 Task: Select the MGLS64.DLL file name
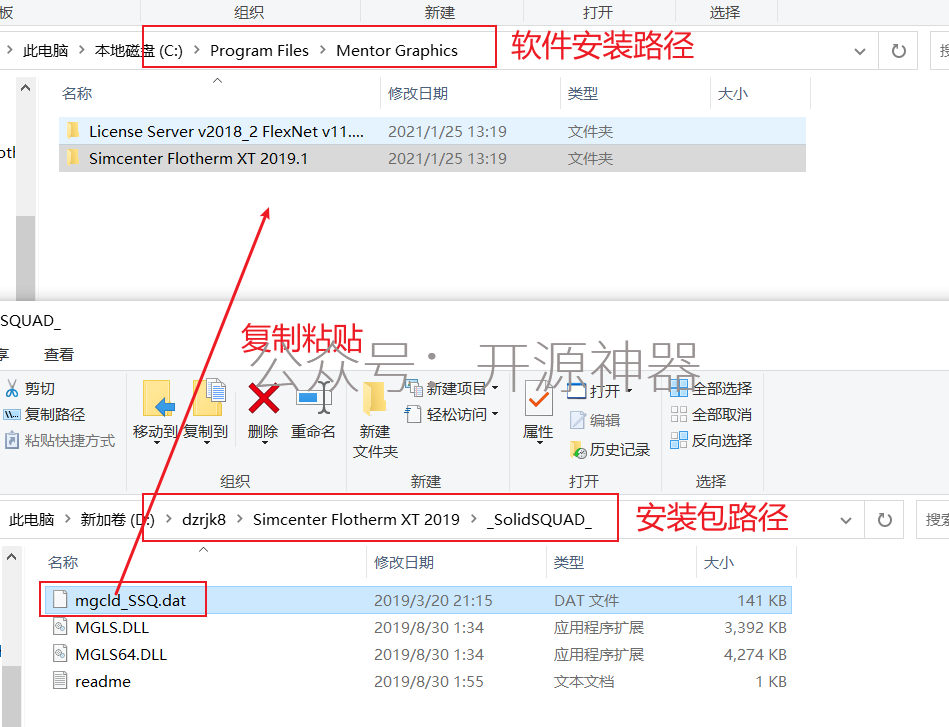(120, 654)
